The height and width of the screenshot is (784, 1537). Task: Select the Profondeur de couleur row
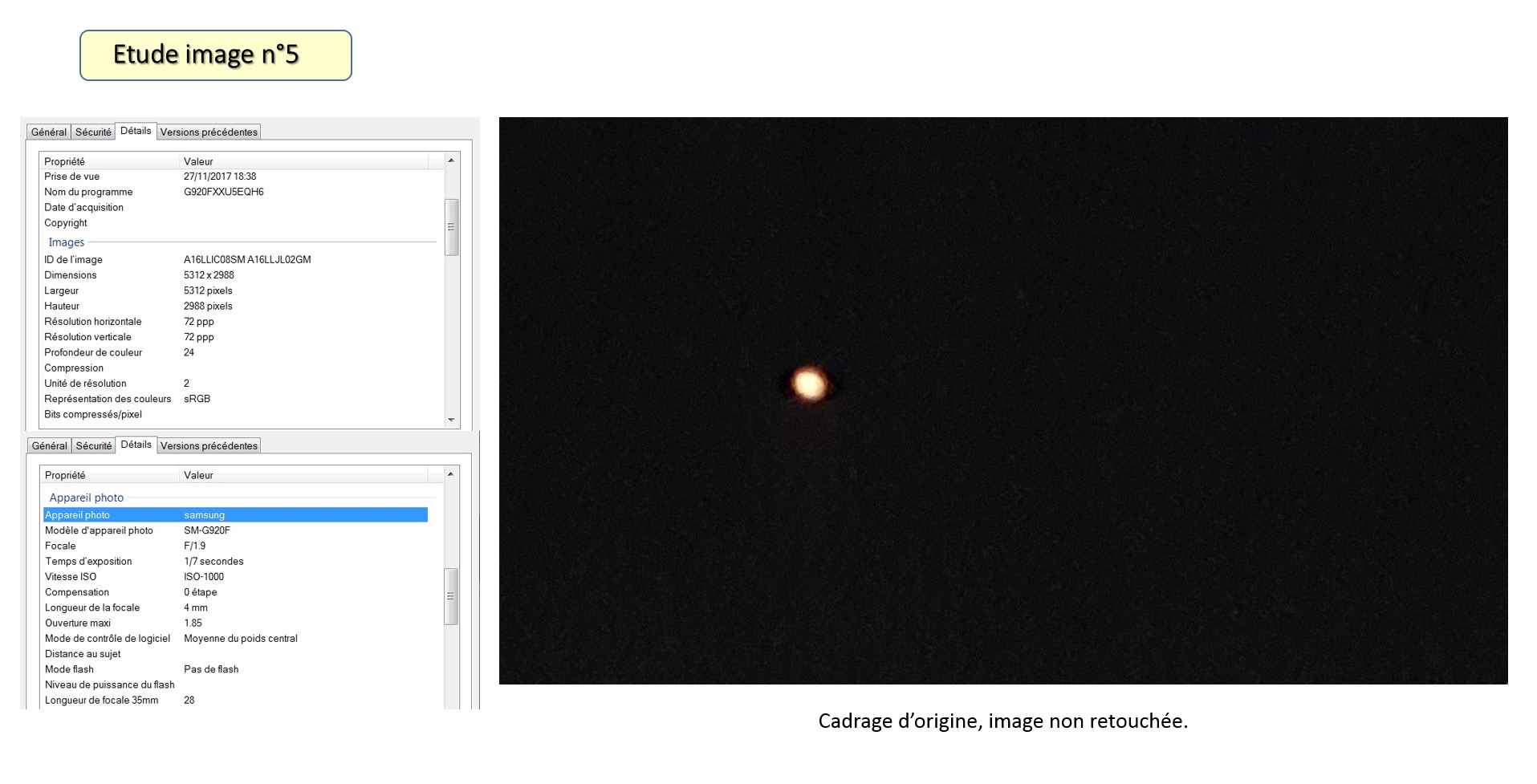(x=235, y=352)
